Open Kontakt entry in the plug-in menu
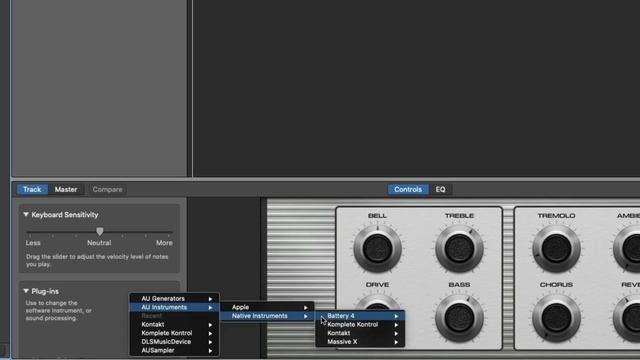Image resolution: width=640 pixels, height=360 pixels. tap(174, 324)
